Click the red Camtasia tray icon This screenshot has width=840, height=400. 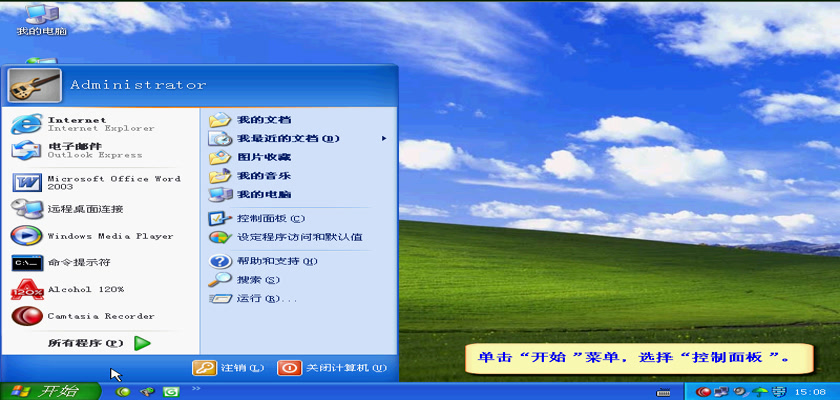click(704, 392)
